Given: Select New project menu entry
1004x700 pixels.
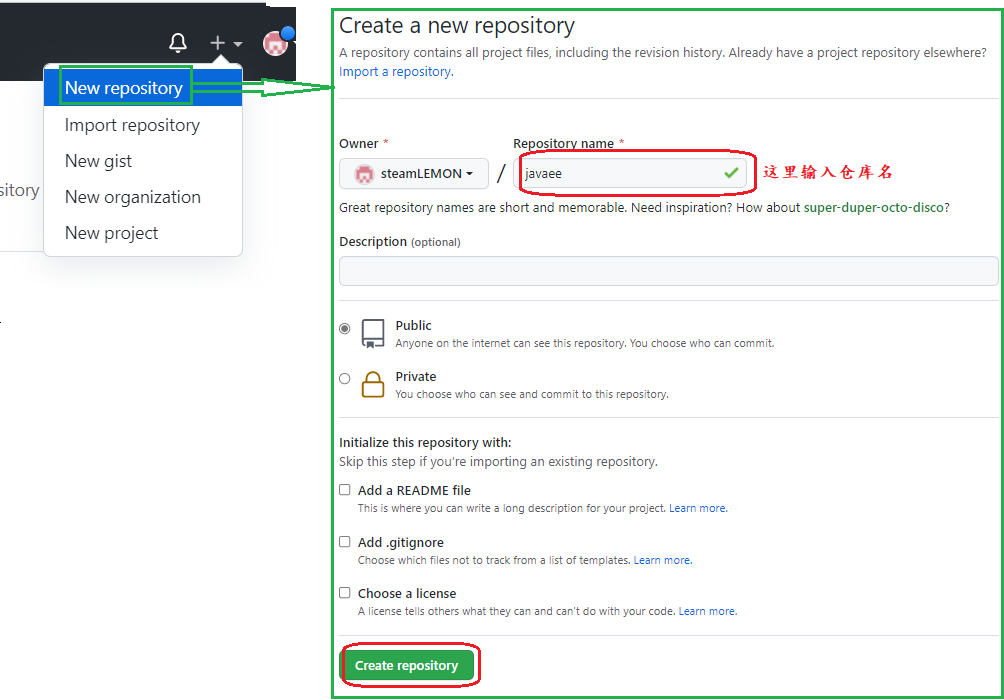Looking at the screenshot, I should [x=143, y=232].
